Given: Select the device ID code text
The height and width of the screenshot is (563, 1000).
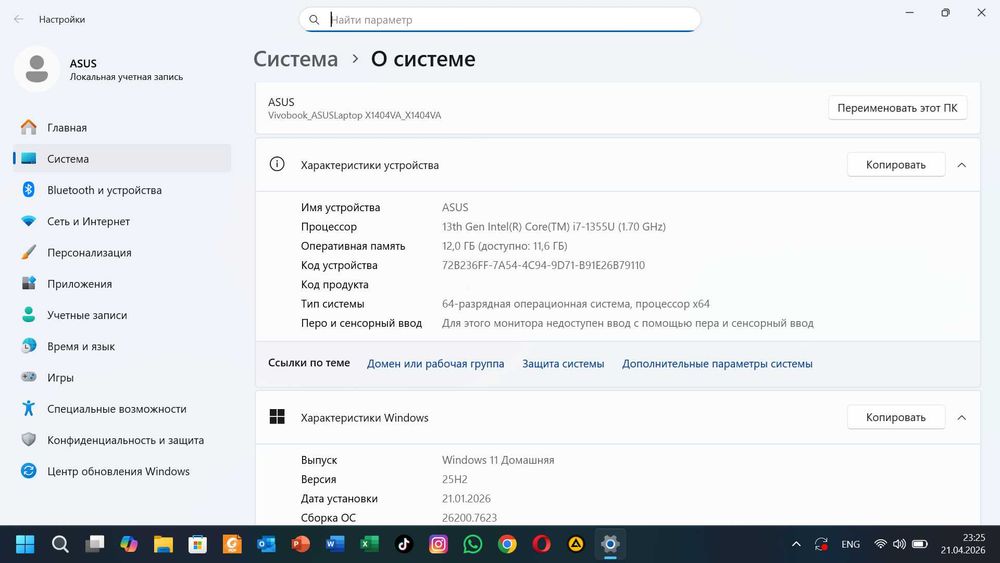Looking at the screenshot, I should tap(543, 265).
